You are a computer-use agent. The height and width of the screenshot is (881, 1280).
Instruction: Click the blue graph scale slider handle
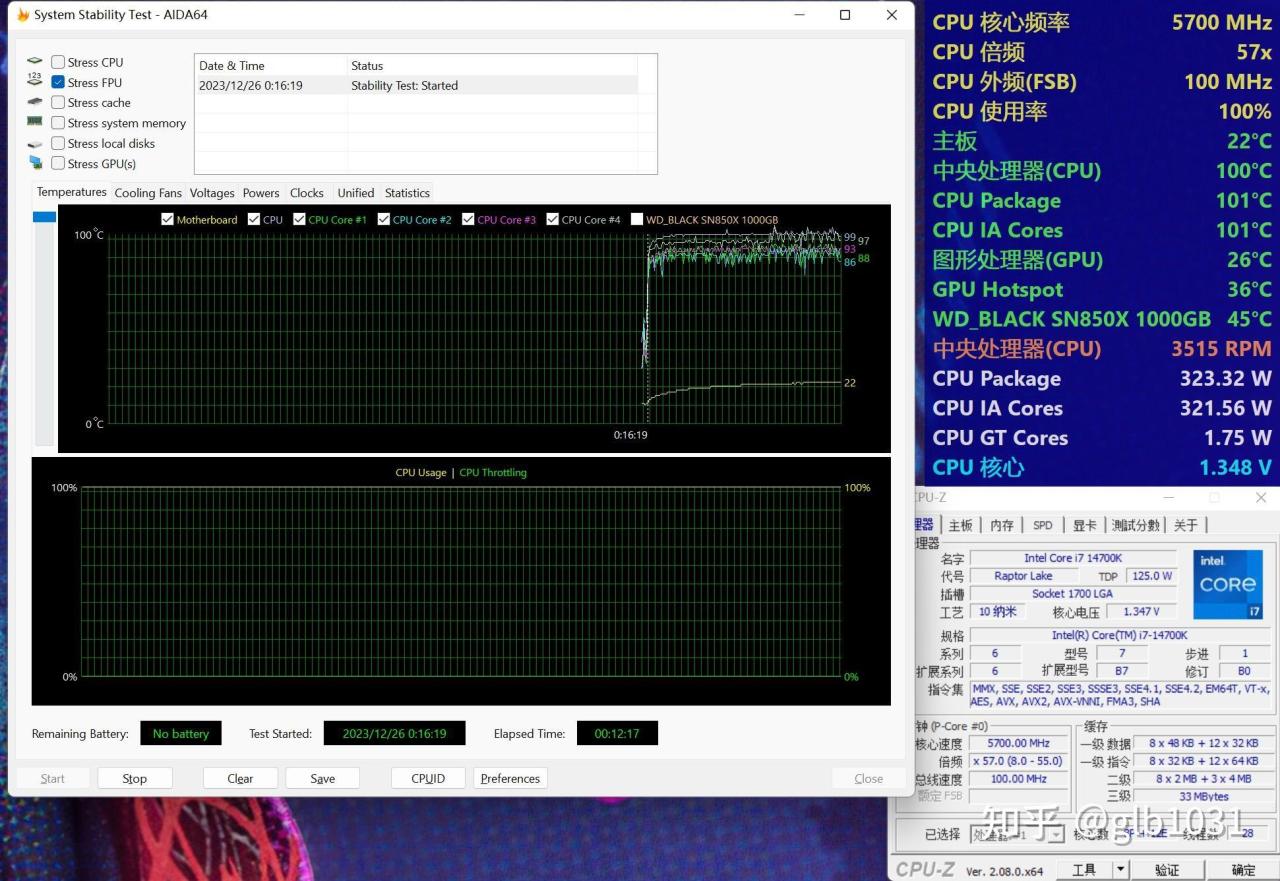coord(44,216)
